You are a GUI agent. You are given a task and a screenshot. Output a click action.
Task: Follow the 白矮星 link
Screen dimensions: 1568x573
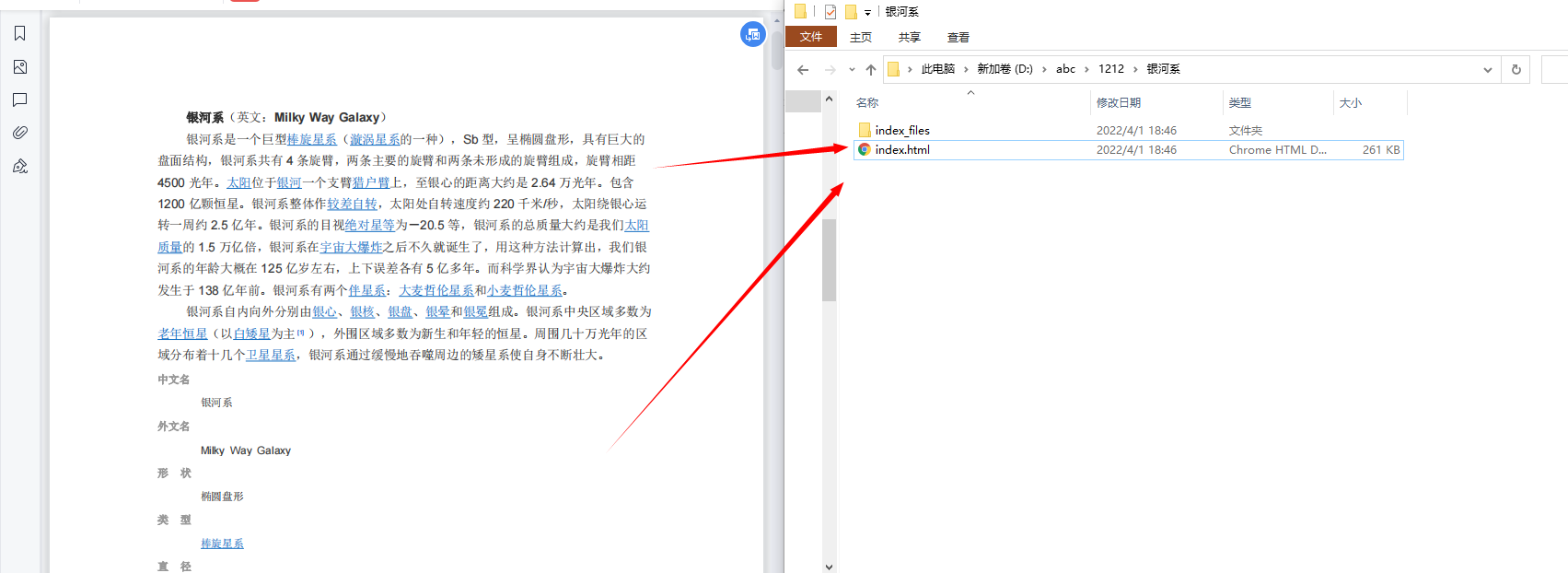coord(251,333)
